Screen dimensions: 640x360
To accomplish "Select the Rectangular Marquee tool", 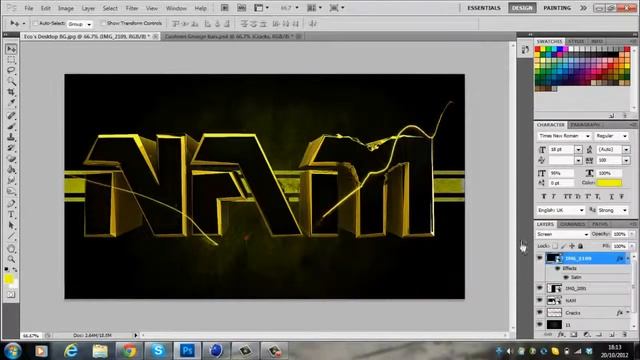I will point(11,60).
